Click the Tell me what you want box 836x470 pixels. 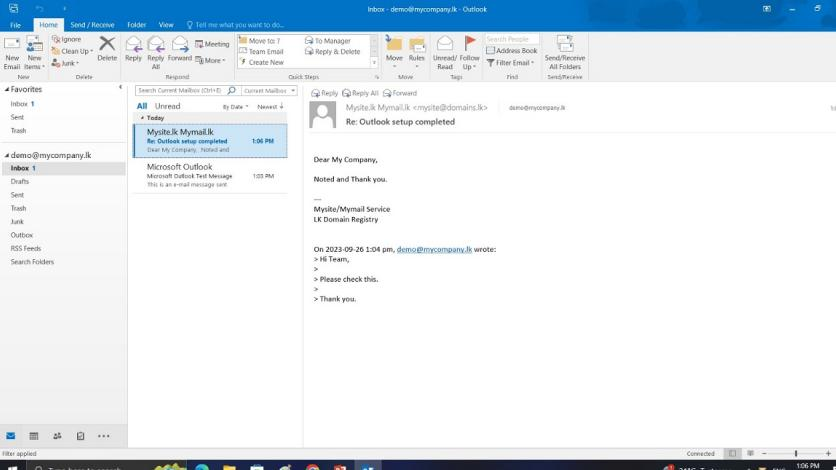point(235,25)
